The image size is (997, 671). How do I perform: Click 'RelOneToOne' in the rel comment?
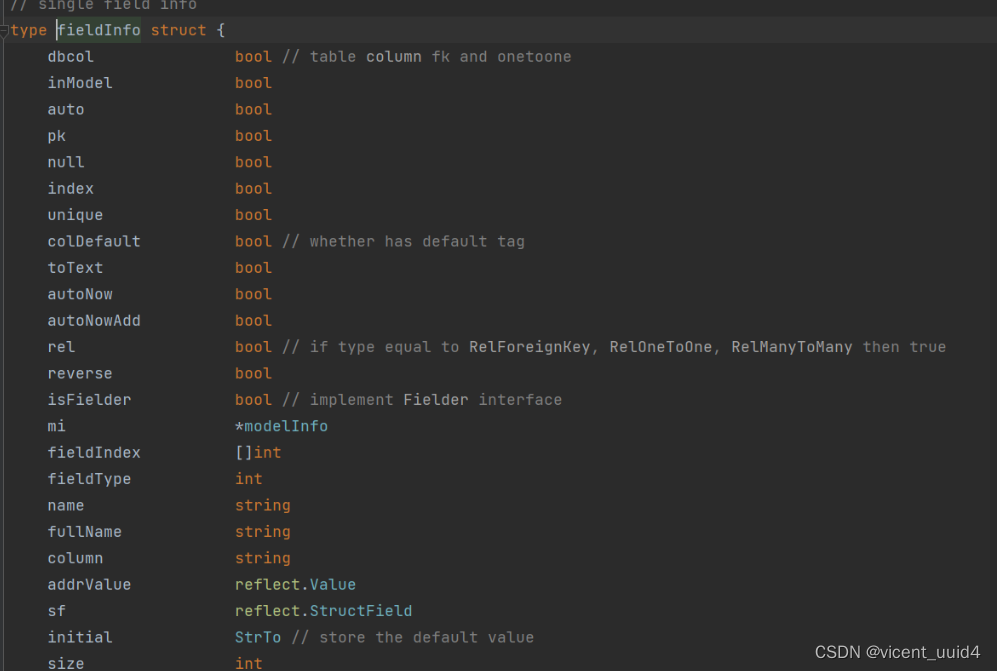click(x=661, y=347)
